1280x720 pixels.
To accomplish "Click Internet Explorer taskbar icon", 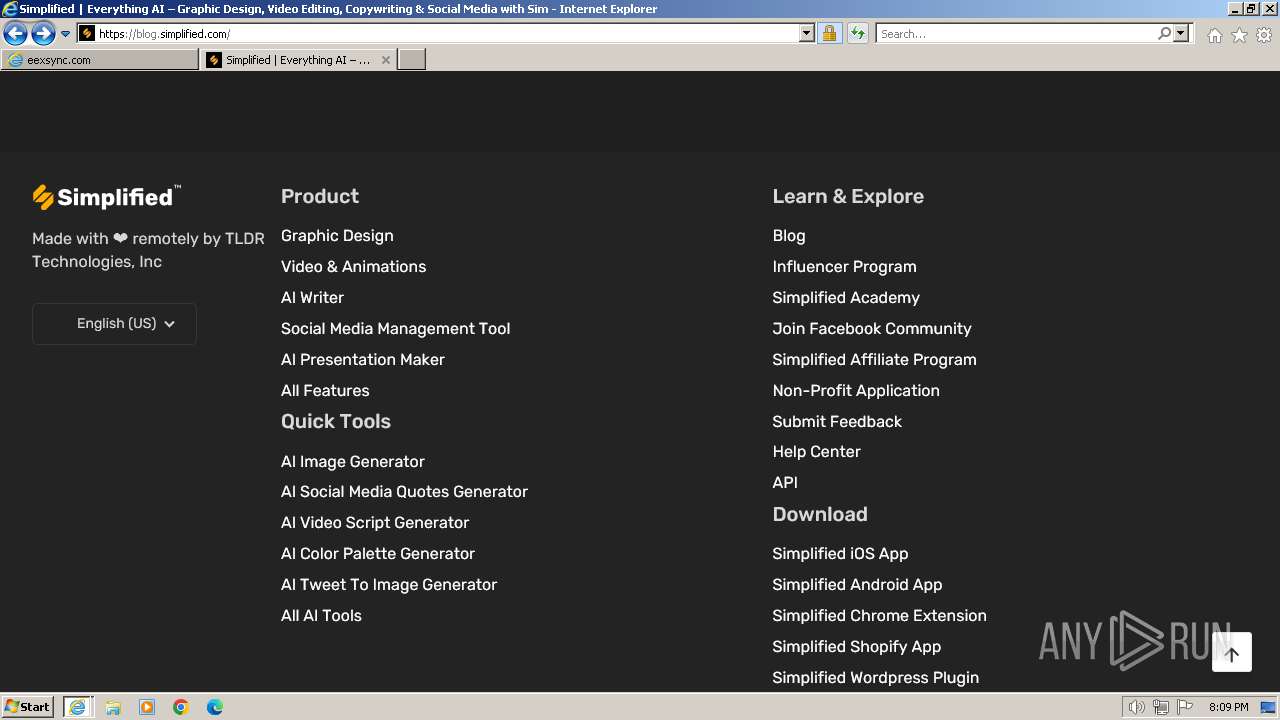I will coord(78,707).
